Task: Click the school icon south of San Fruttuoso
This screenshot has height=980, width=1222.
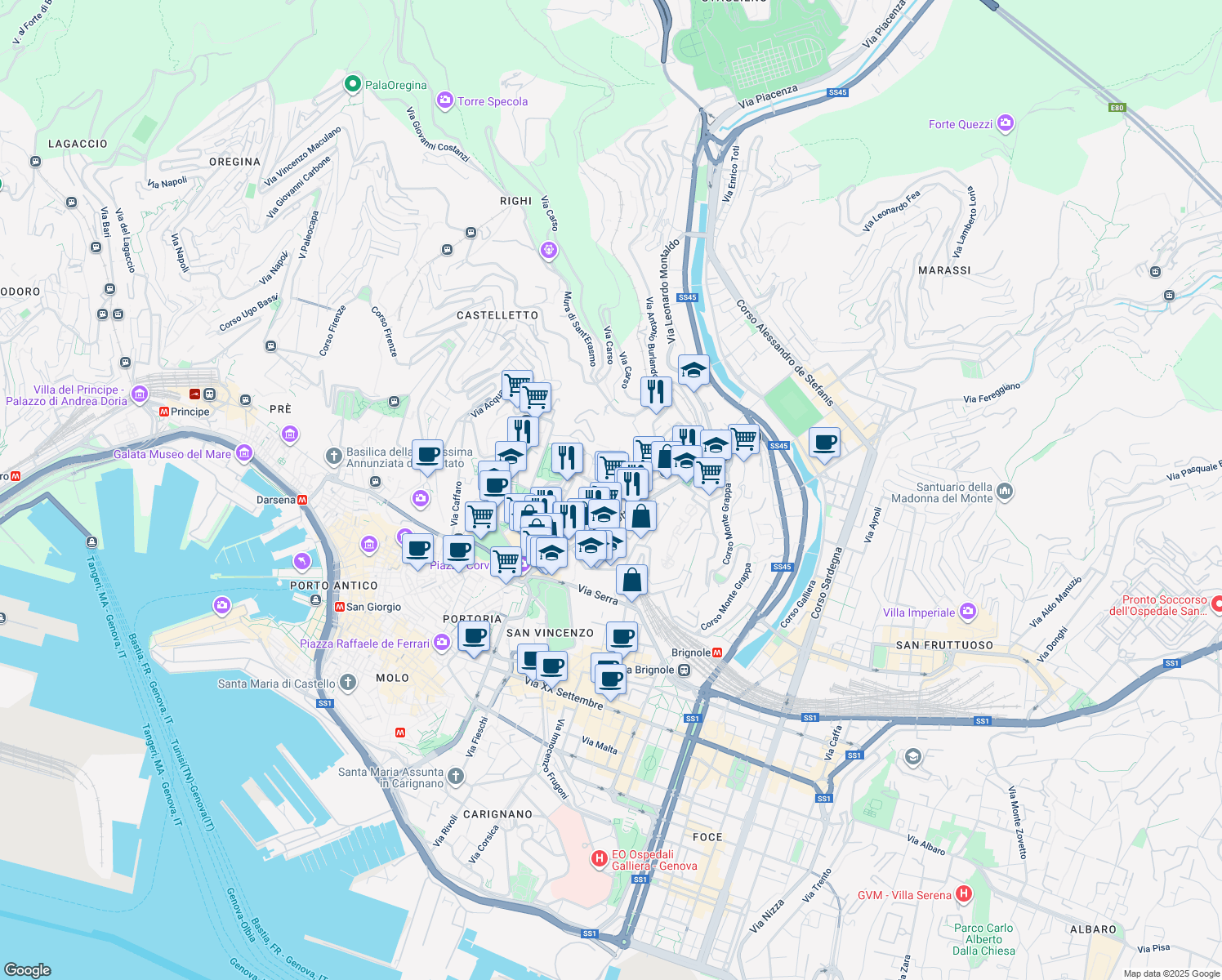Action: (x=912, y=757)
